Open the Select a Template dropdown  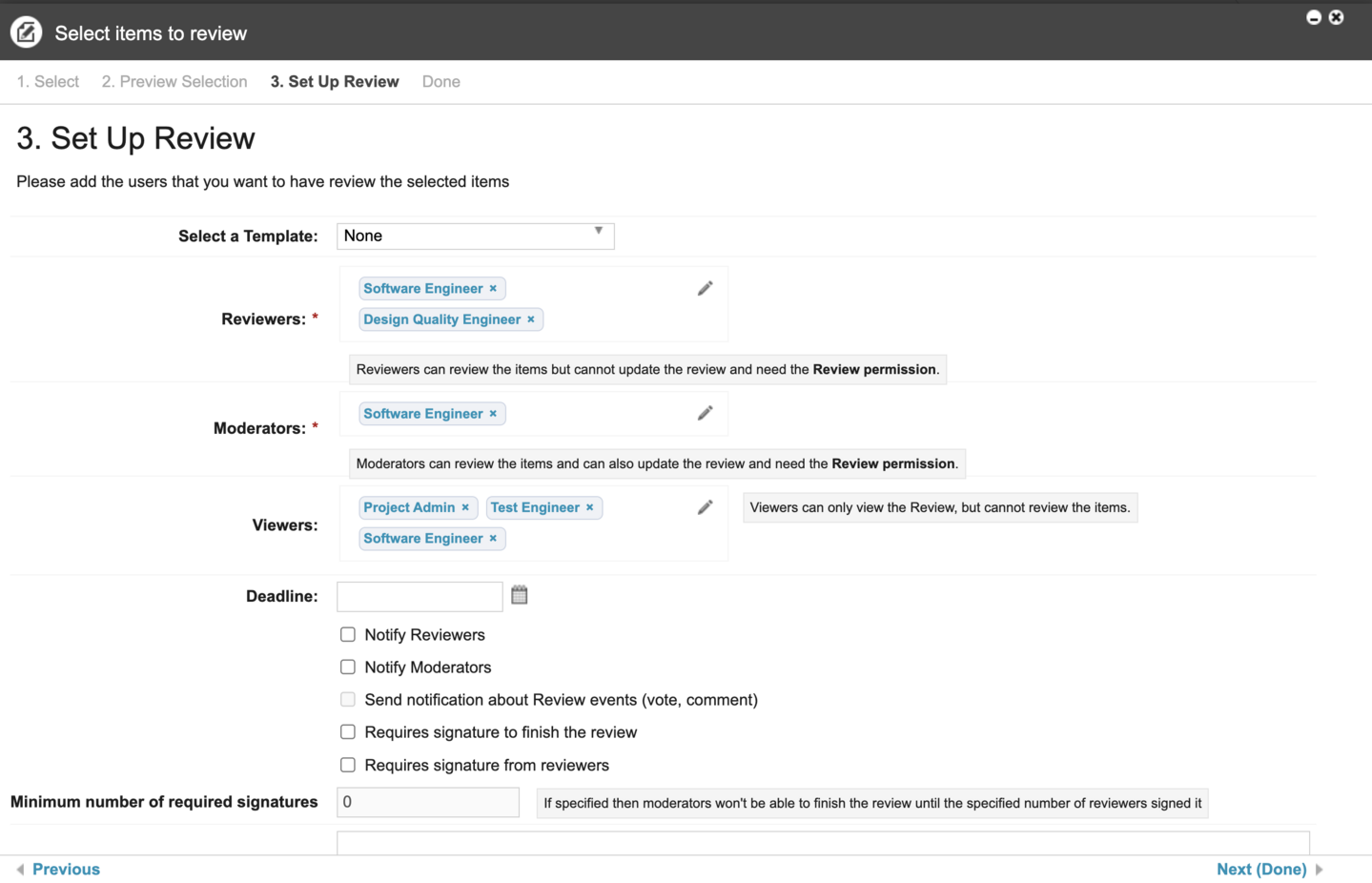pyautogui.click(x=475, y=236)
